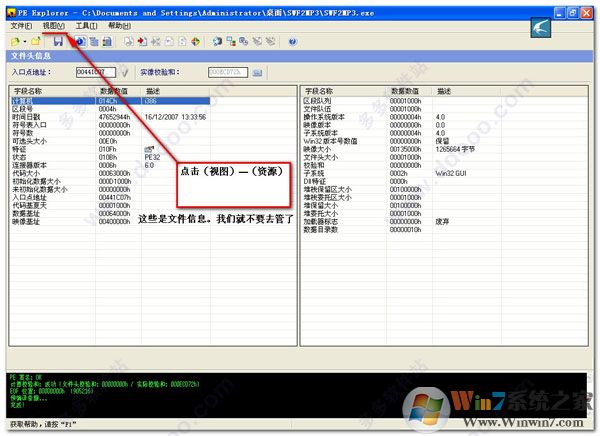Select the headers info toolbar icon
The height and width of the screenshot is (436, 600).
pos(80,41)
